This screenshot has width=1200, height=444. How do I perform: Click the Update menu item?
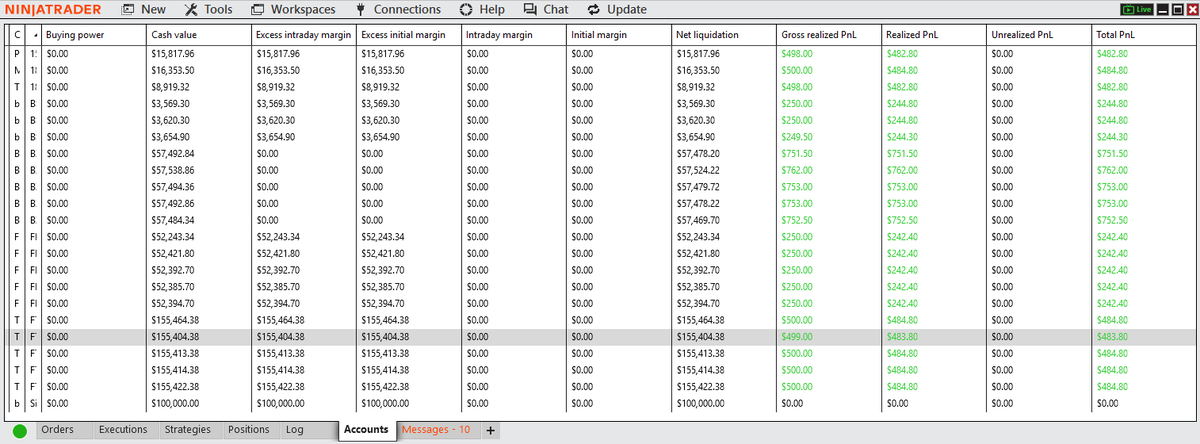(x=617, y=9)
